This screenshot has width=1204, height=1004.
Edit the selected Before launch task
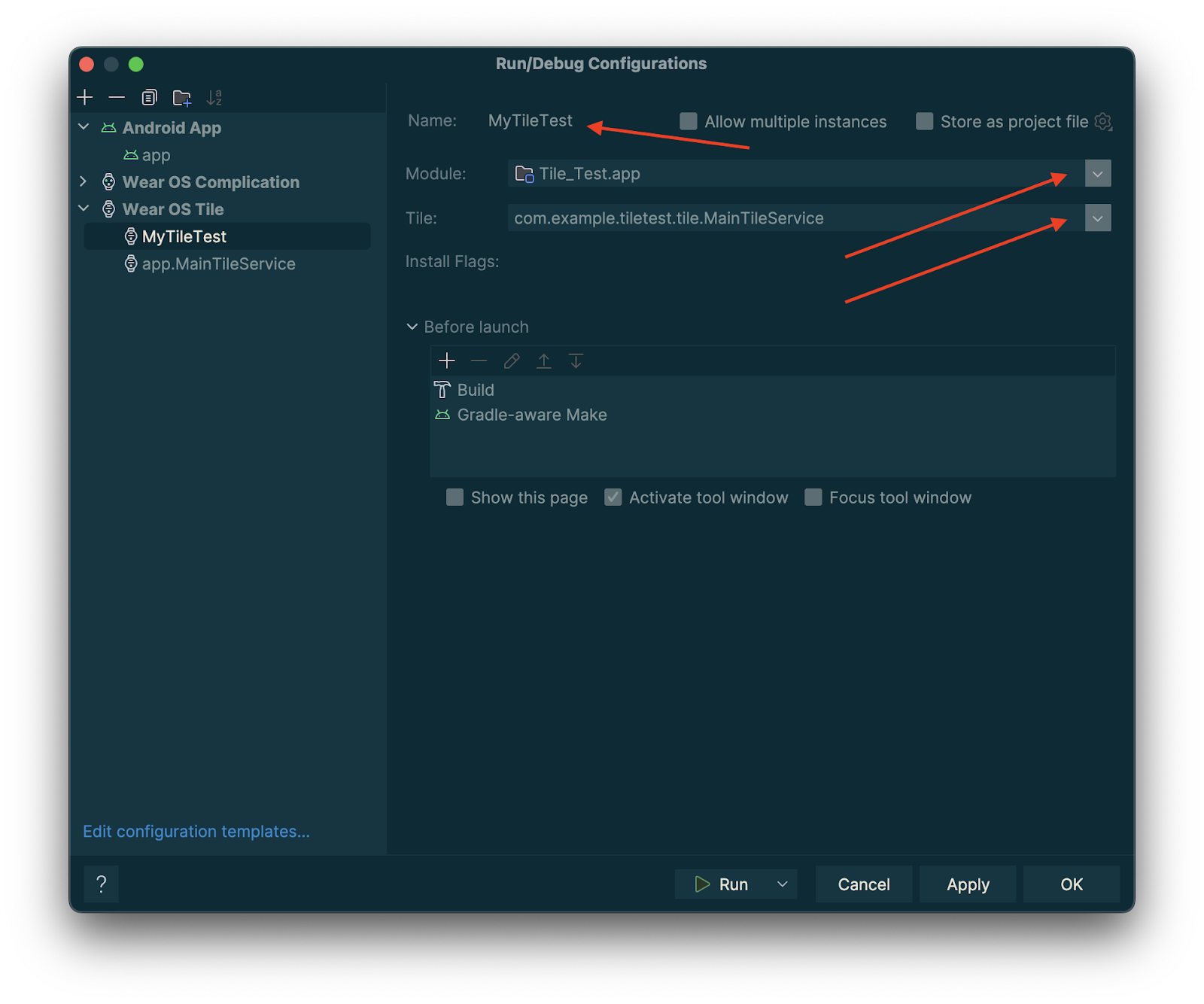512,361
